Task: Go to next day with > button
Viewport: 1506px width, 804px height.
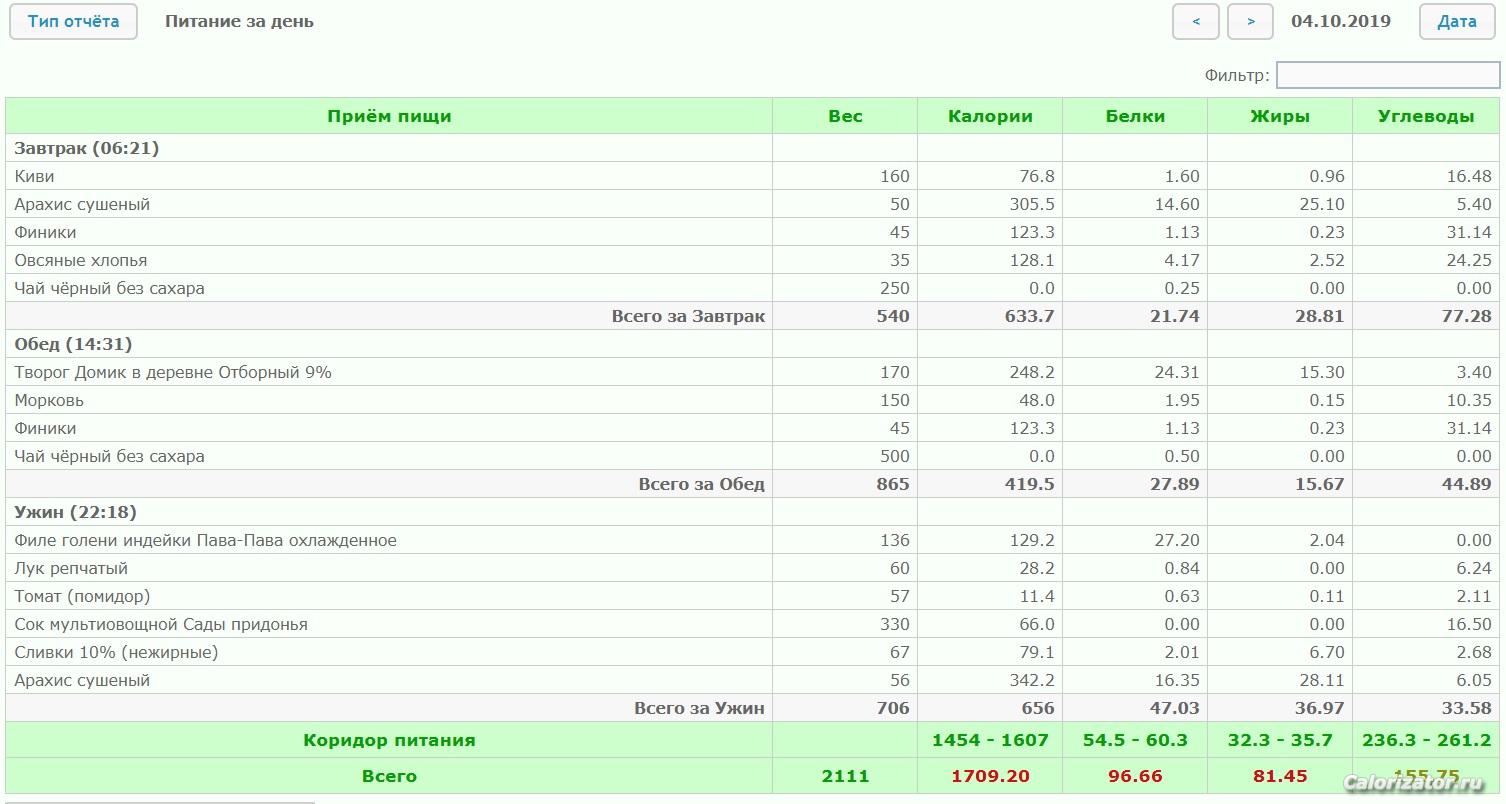Action: click(x=1250, y=22)
